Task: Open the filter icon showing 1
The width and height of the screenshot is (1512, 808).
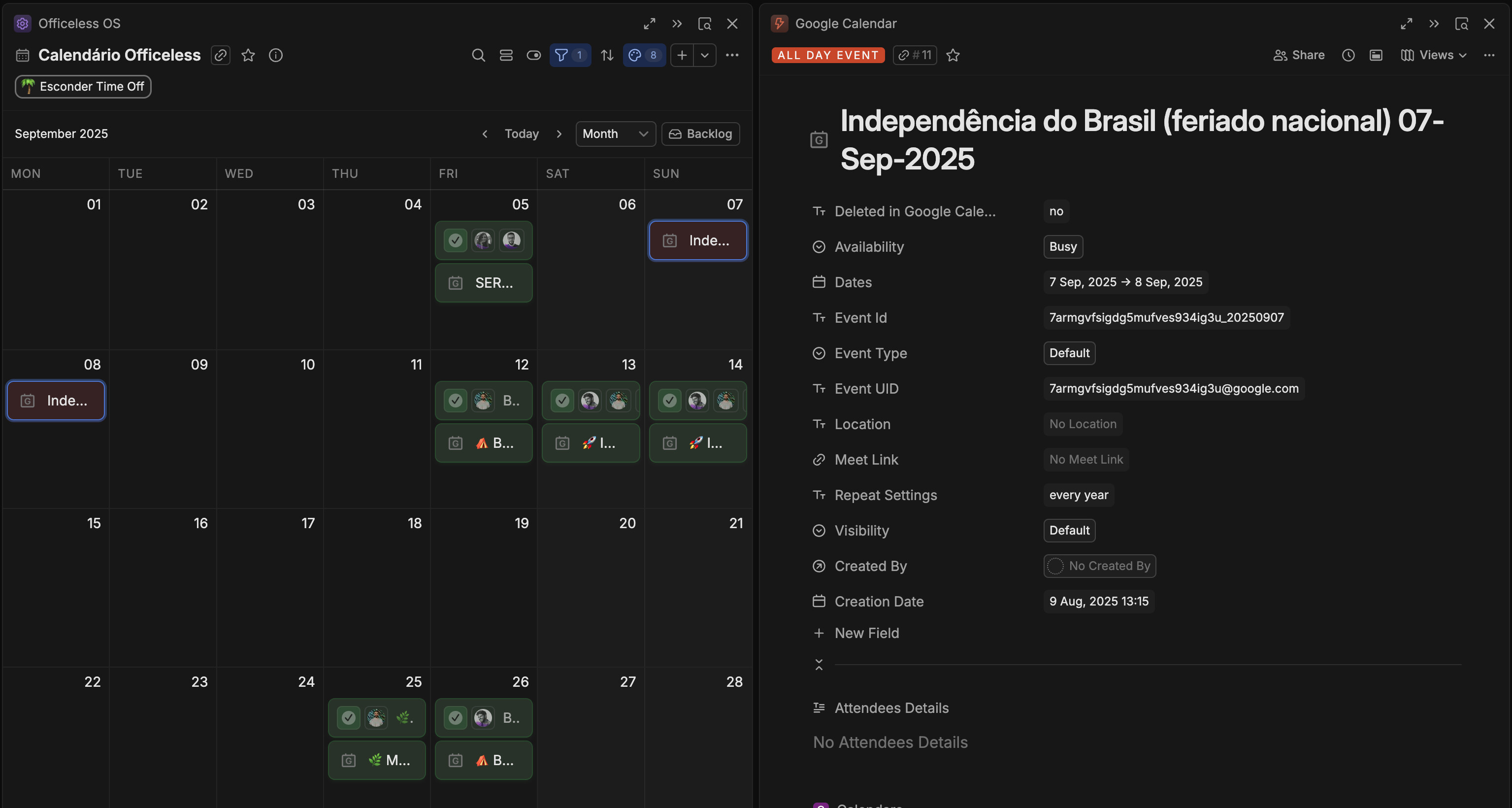Action: coord(569,55)
